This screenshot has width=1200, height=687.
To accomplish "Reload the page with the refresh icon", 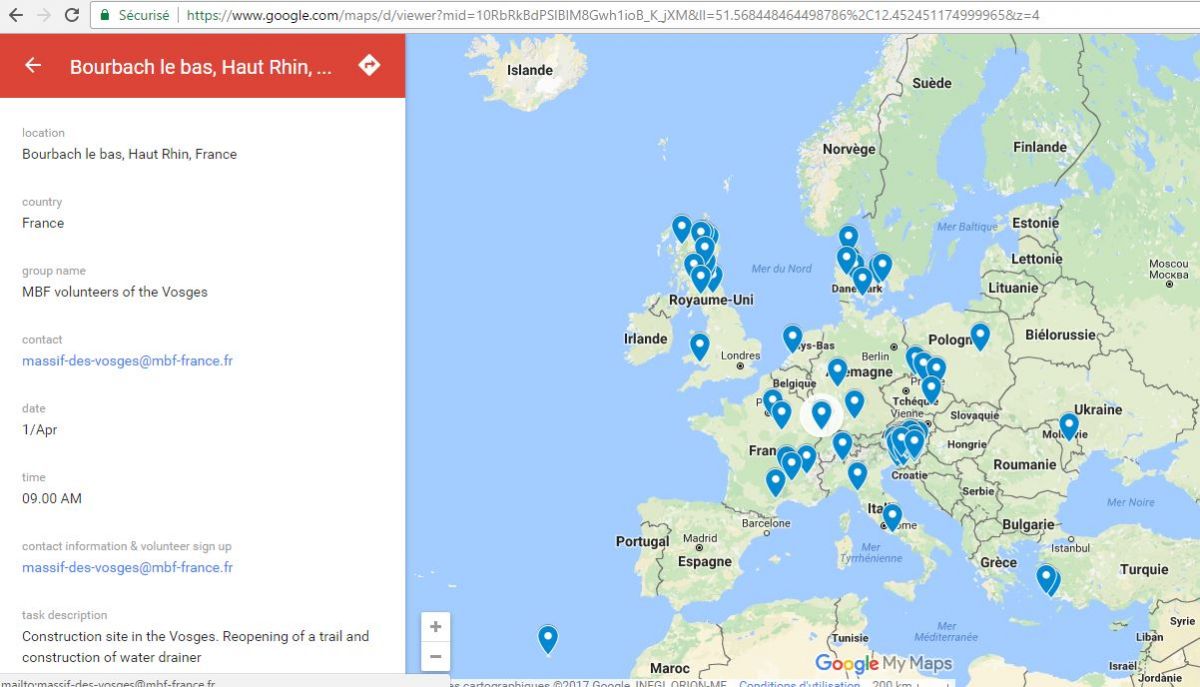I will pos(72,15).
